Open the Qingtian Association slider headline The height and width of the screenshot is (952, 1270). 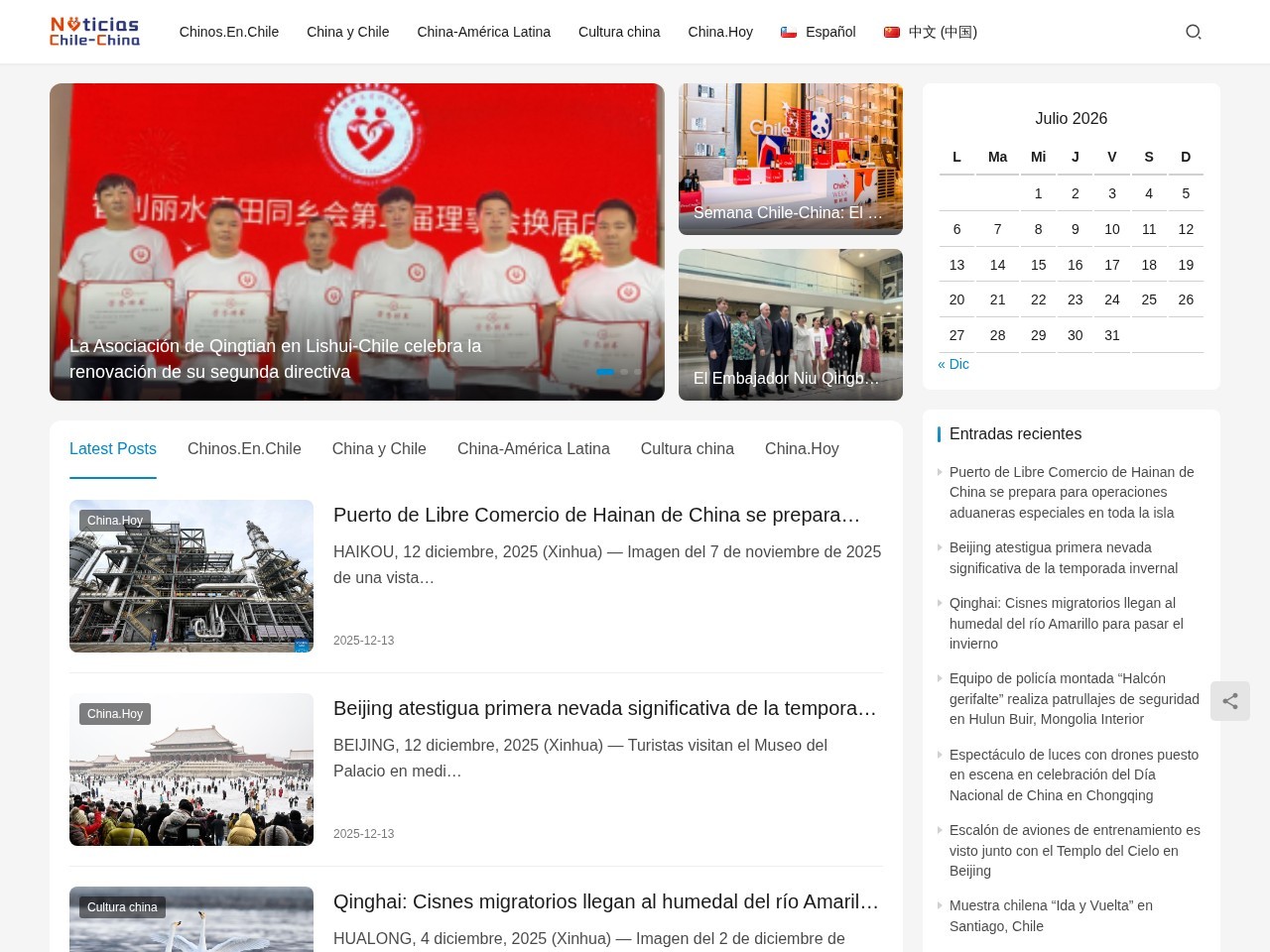(276, 359)
